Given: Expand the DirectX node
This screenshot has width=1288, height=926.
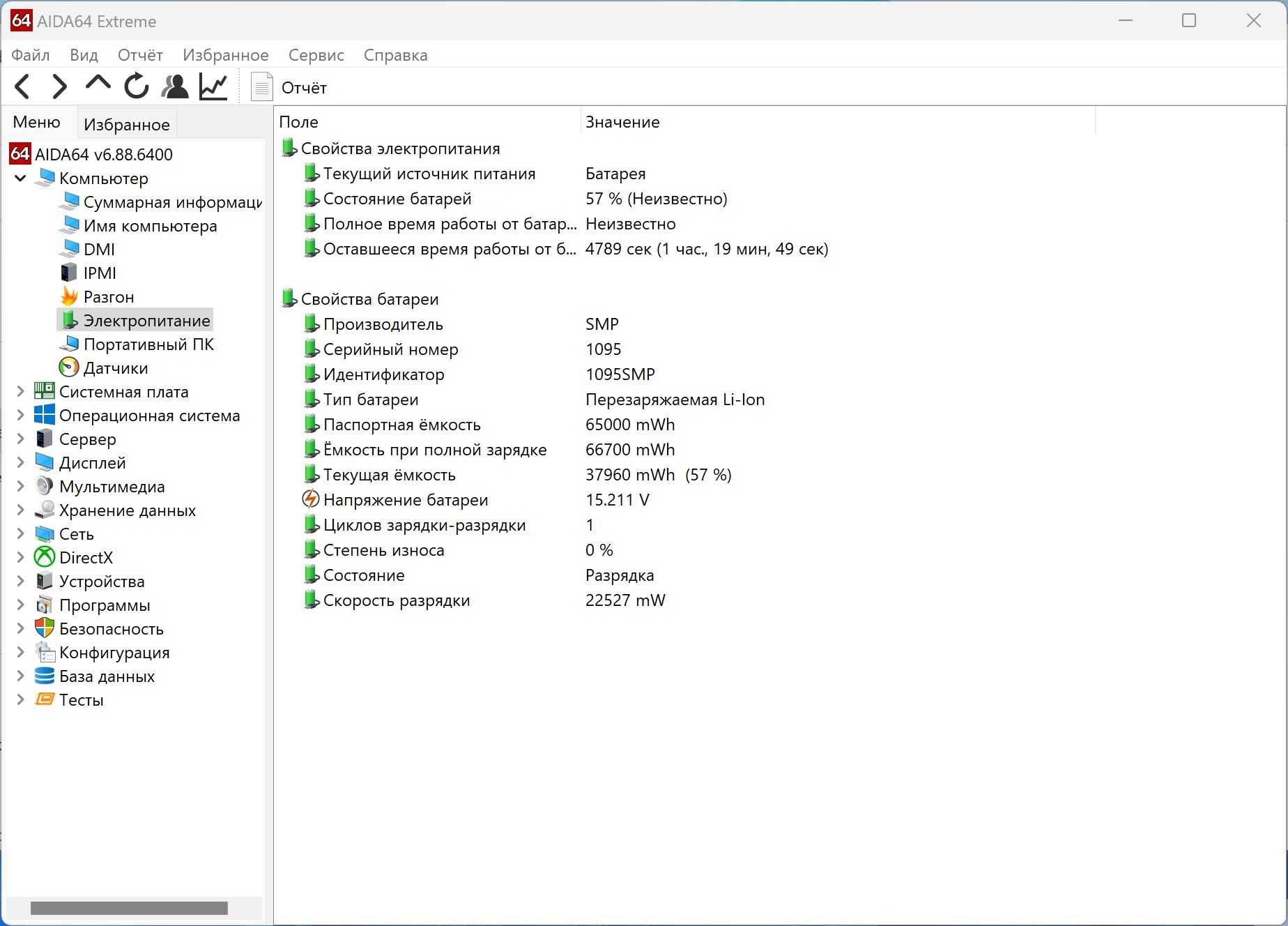Looking at the screenshot, I should point(20,557).
